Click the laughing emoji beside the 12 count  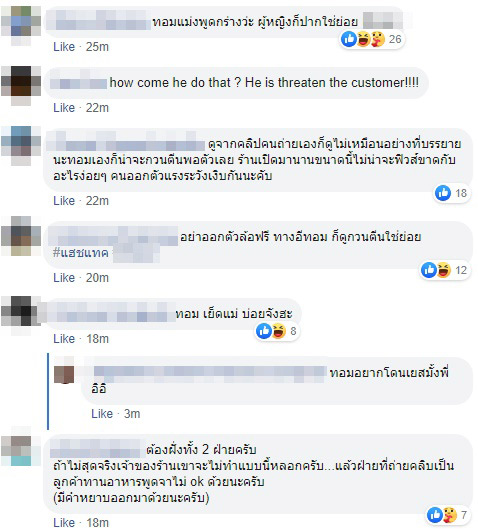coord(444,270)
